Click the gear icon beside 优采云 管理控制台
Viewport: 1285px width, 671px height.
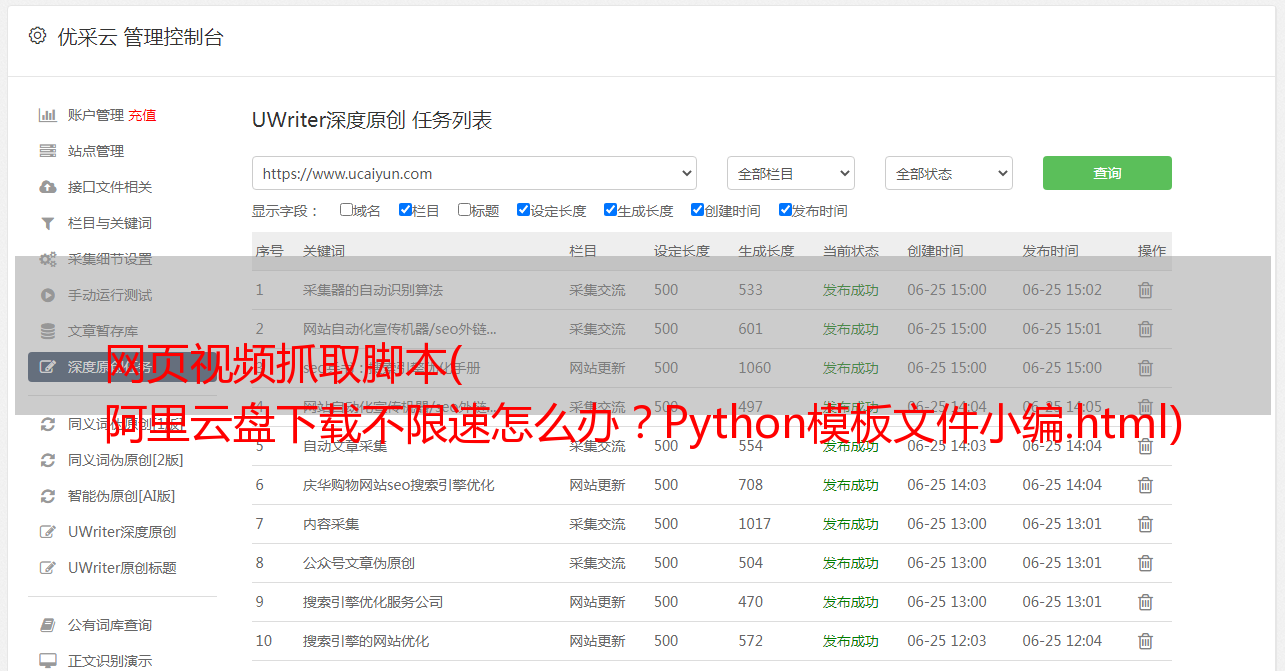pos(37,36)
